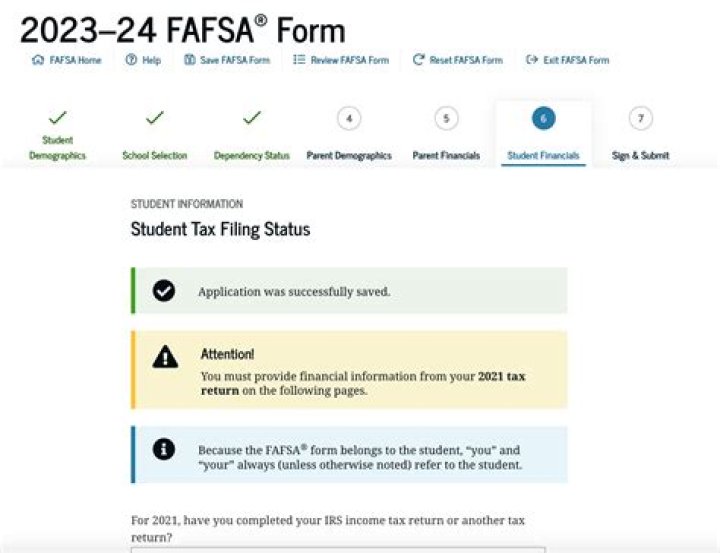Click the Save FAFSA Form link text
Image resolution: width=720 pixels, height=553 pixels.
(235, 60)
